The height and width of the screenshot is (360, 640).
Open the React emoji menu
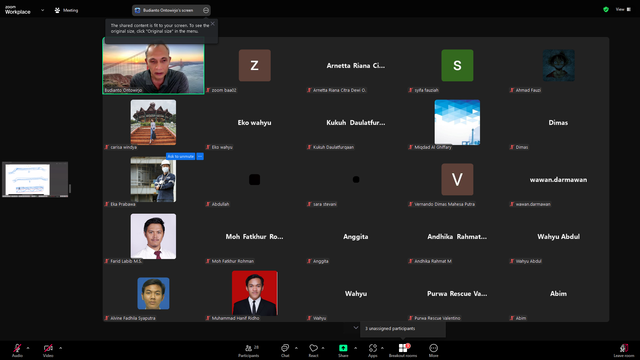313,350
